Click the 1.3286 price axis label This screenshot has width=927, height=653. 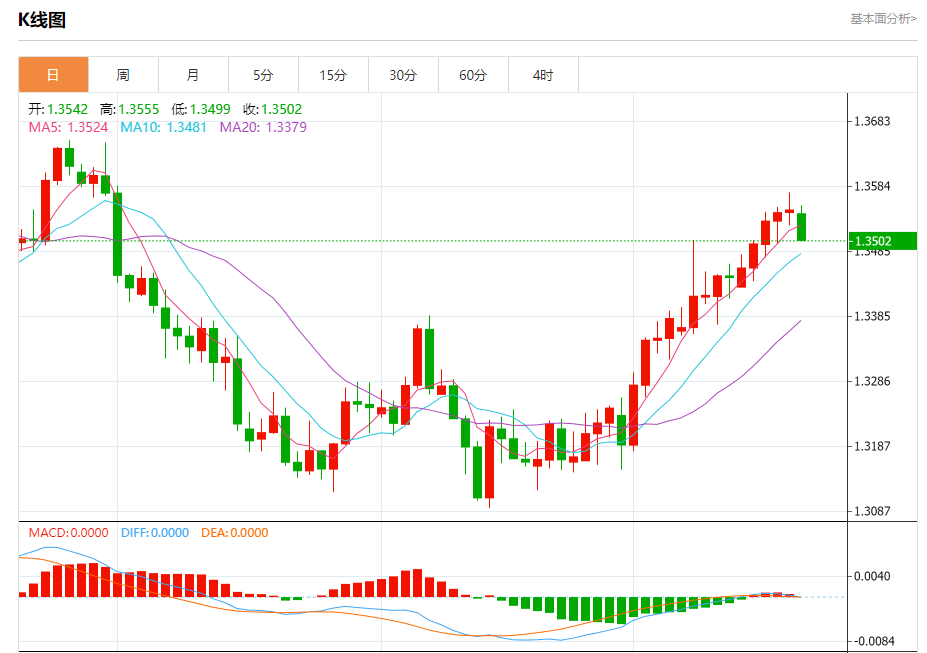pyautogui.click(x=872, y=381)
